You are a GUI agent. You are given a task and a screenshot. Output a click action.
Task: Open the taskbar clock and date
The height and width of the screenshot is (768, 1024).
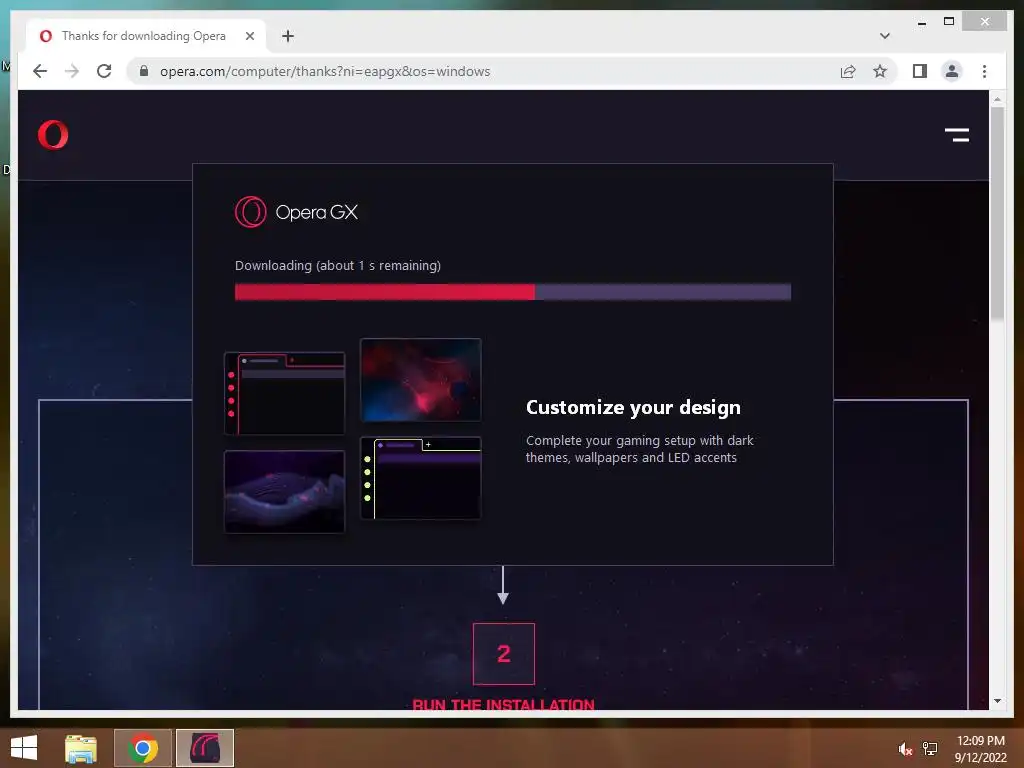point(980,749)
